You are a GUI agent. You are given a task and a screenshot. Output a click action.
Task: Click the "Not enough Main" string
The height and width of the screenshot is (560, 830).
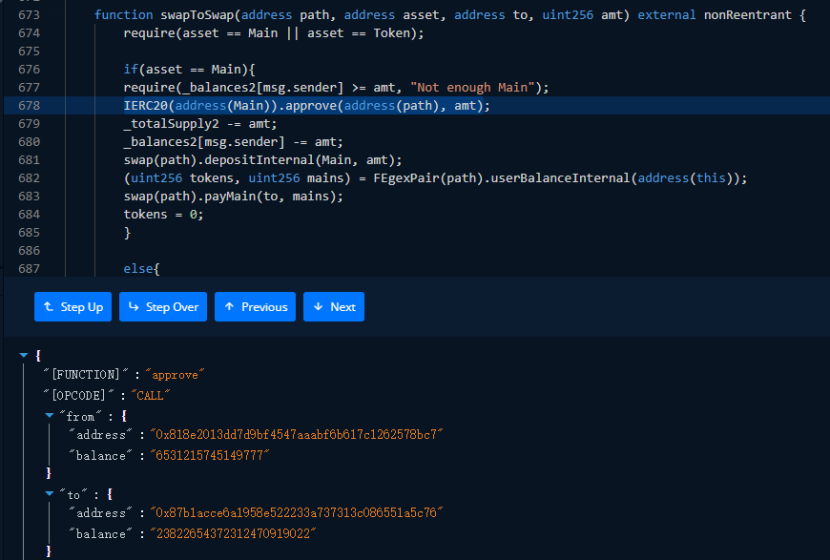point(474,87)
